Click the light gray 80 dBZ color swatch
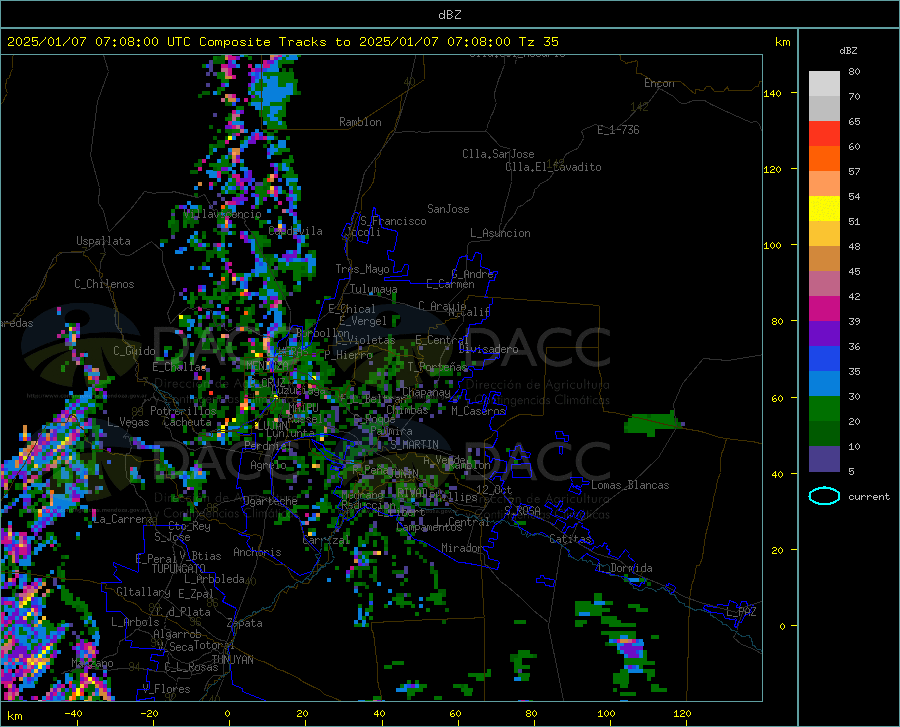Viewport: 900px width, 727px height. (x=824, y=84)
